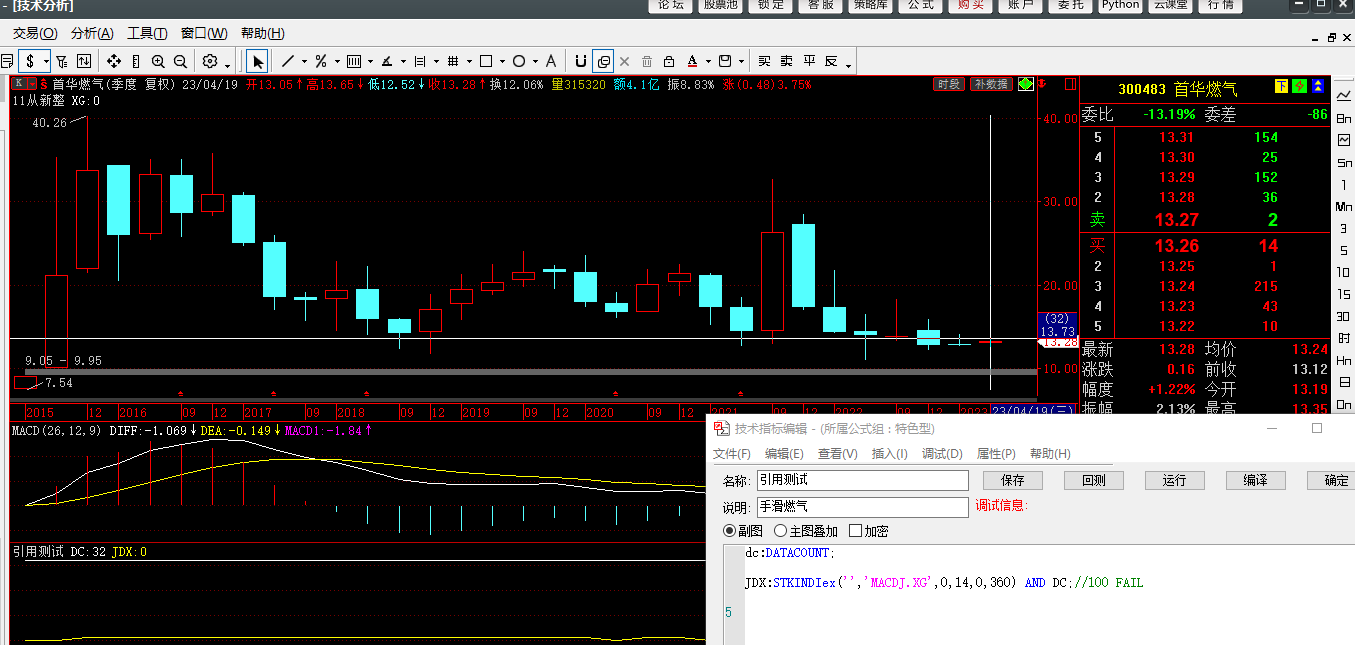Click the up-down arrows sort icon

tap(84, 61)
